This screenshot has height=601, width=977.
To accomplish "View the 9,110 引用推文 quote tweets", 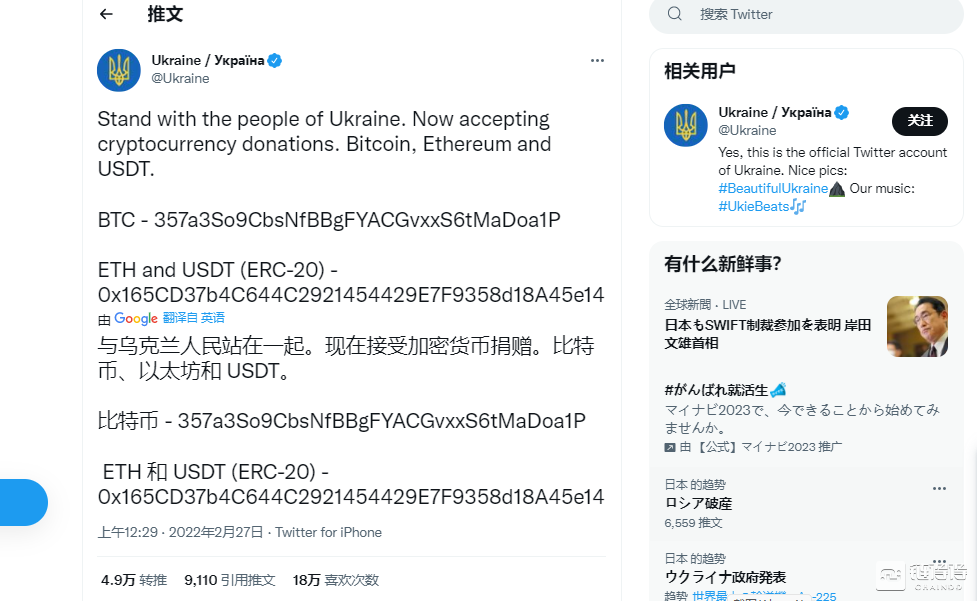I will (x=230, y=580).
